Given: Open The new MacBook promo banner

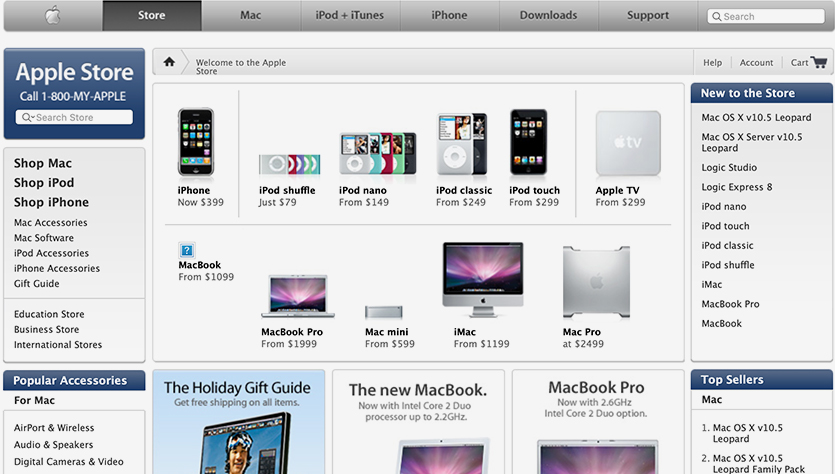Looking at the screenshot, I should click(x=419, y=422).
